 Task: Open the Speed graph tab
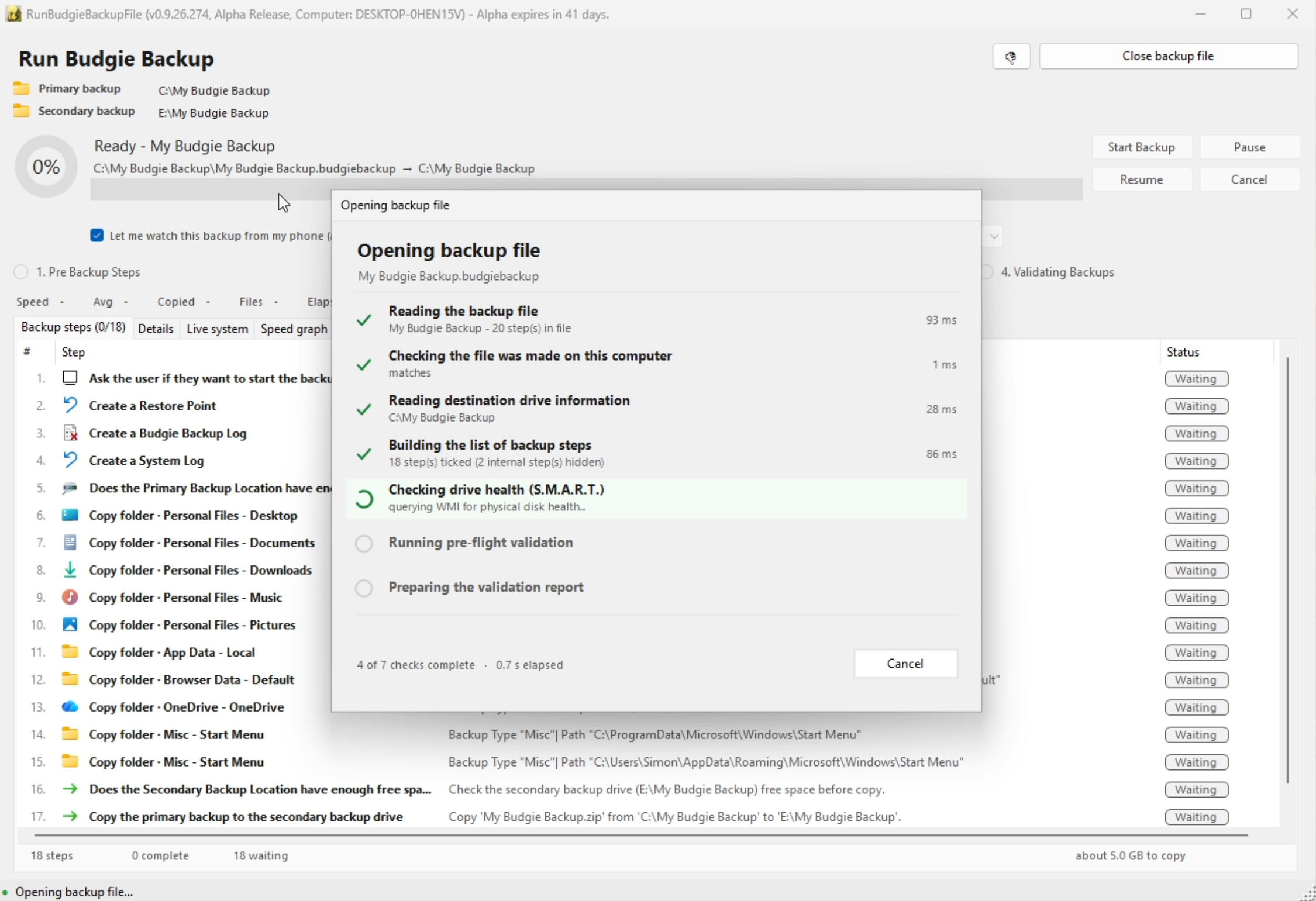(294, 329)
